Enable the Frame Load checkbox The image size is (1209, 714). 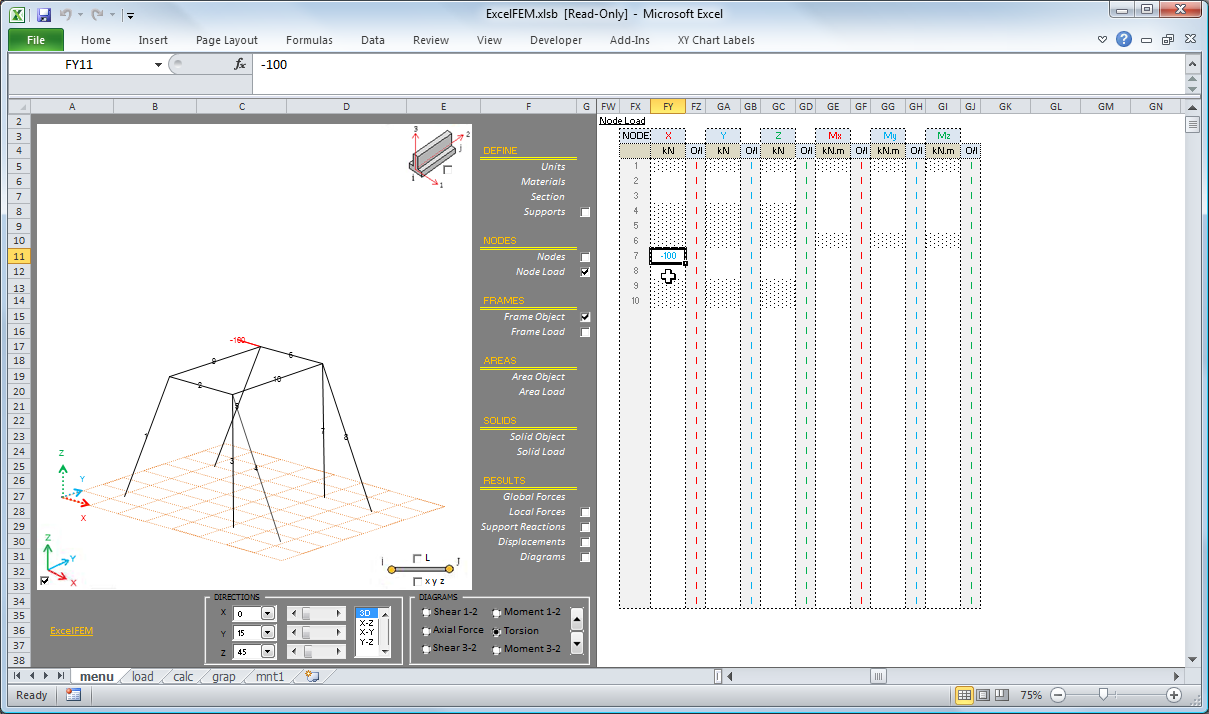586,332
